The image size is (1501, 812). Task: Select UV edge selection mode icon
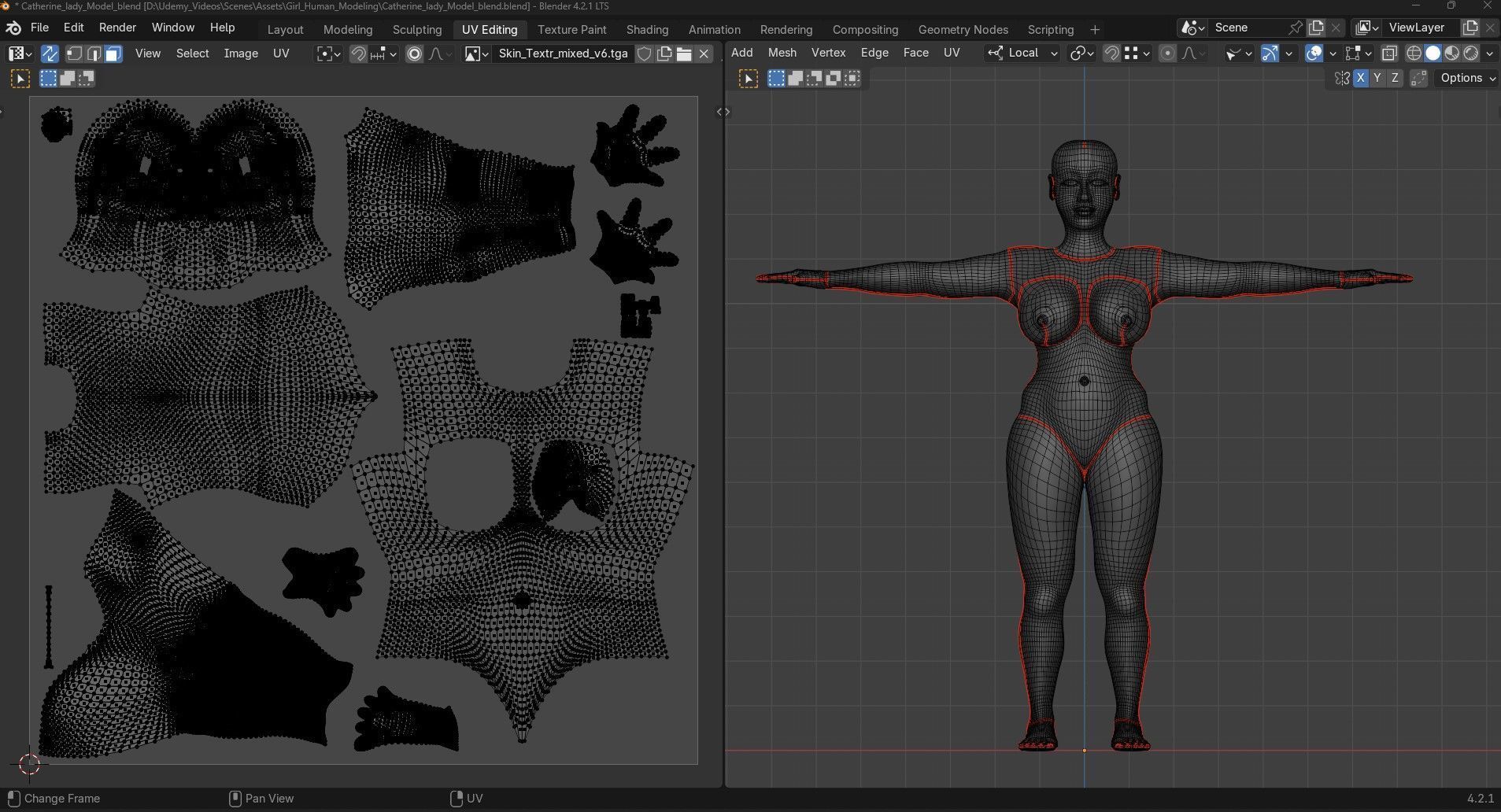(94, 54)
